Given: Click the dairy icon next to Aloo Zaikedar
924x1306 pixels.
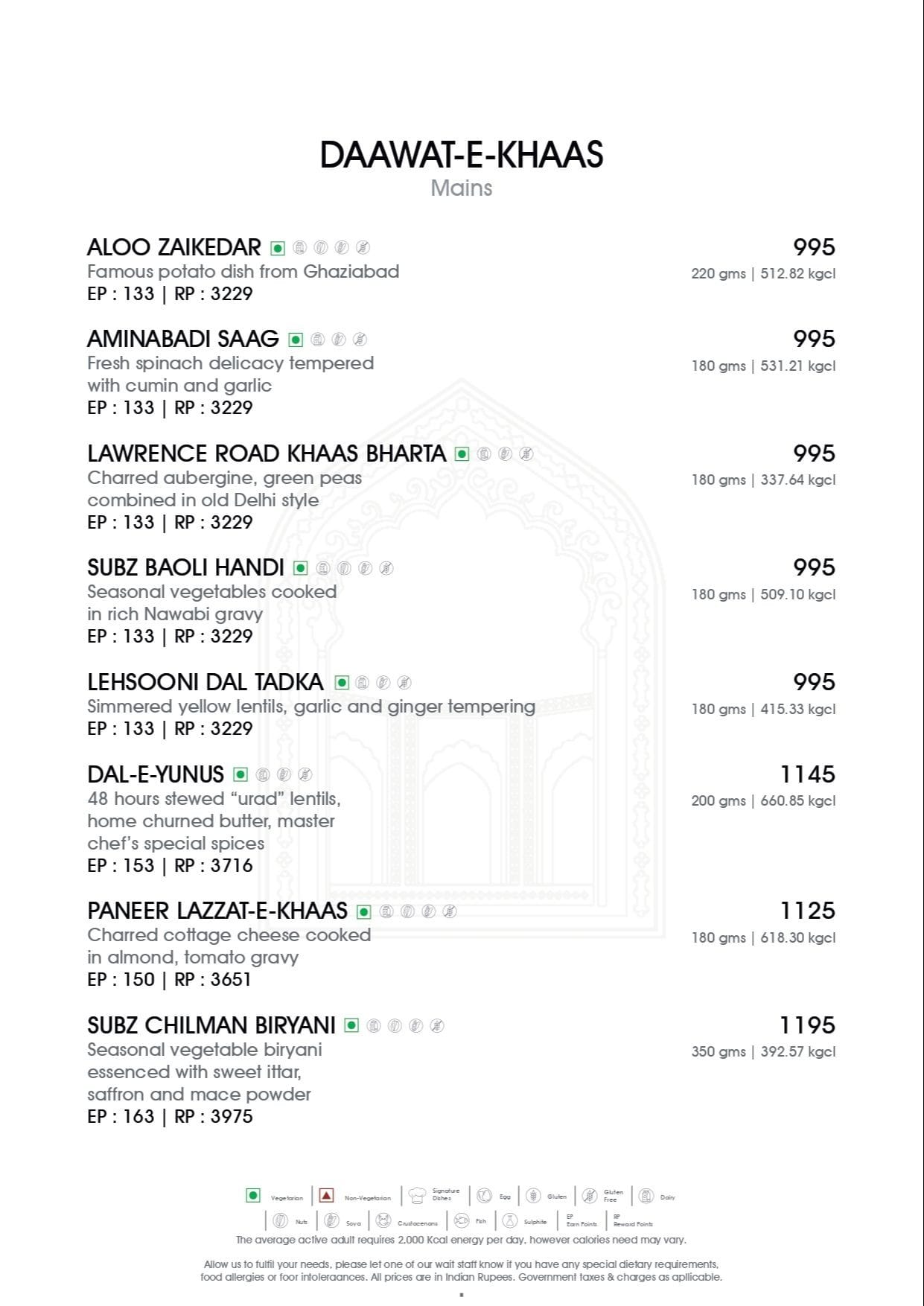Looking at the screenshot, I should [x=299, y=248].
